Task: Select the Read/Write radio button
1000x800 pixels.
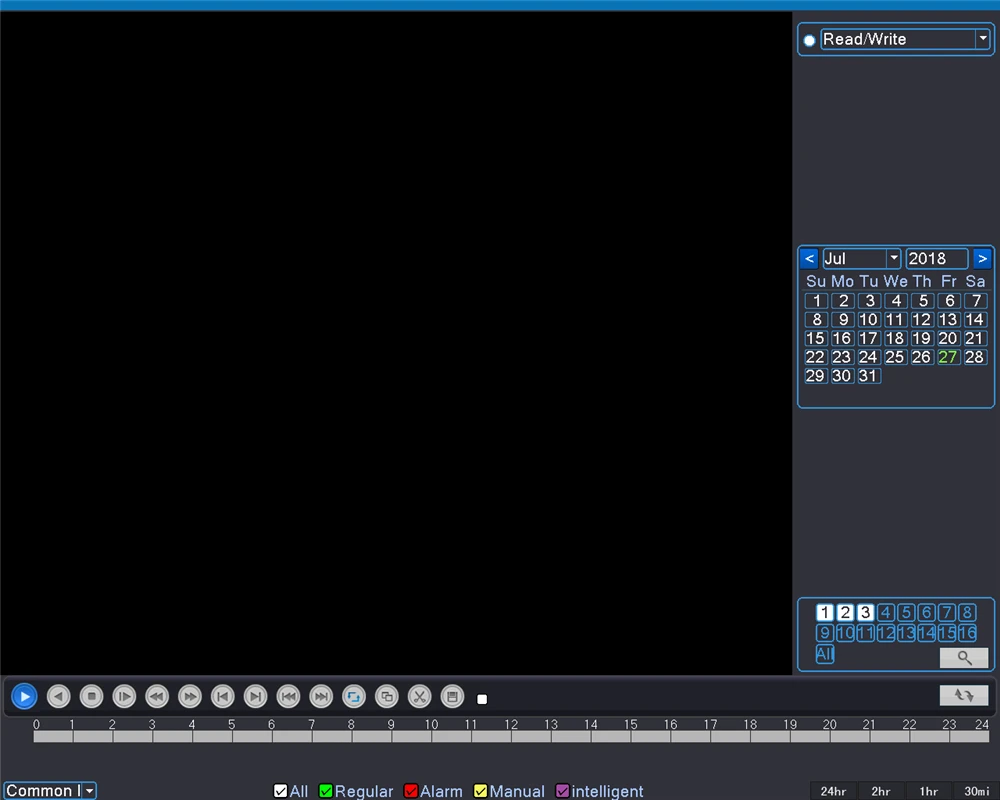Action: [809, 40]
